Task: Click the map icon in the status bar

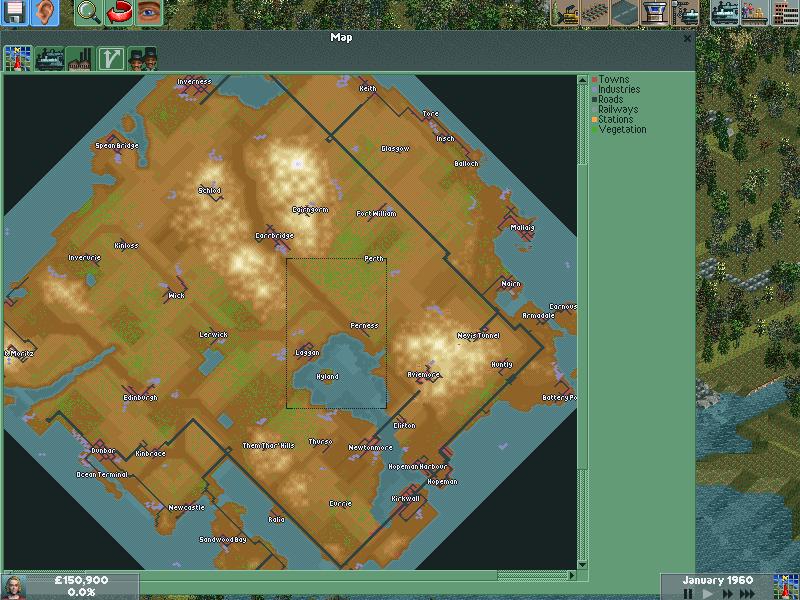Action: point(786,587)
